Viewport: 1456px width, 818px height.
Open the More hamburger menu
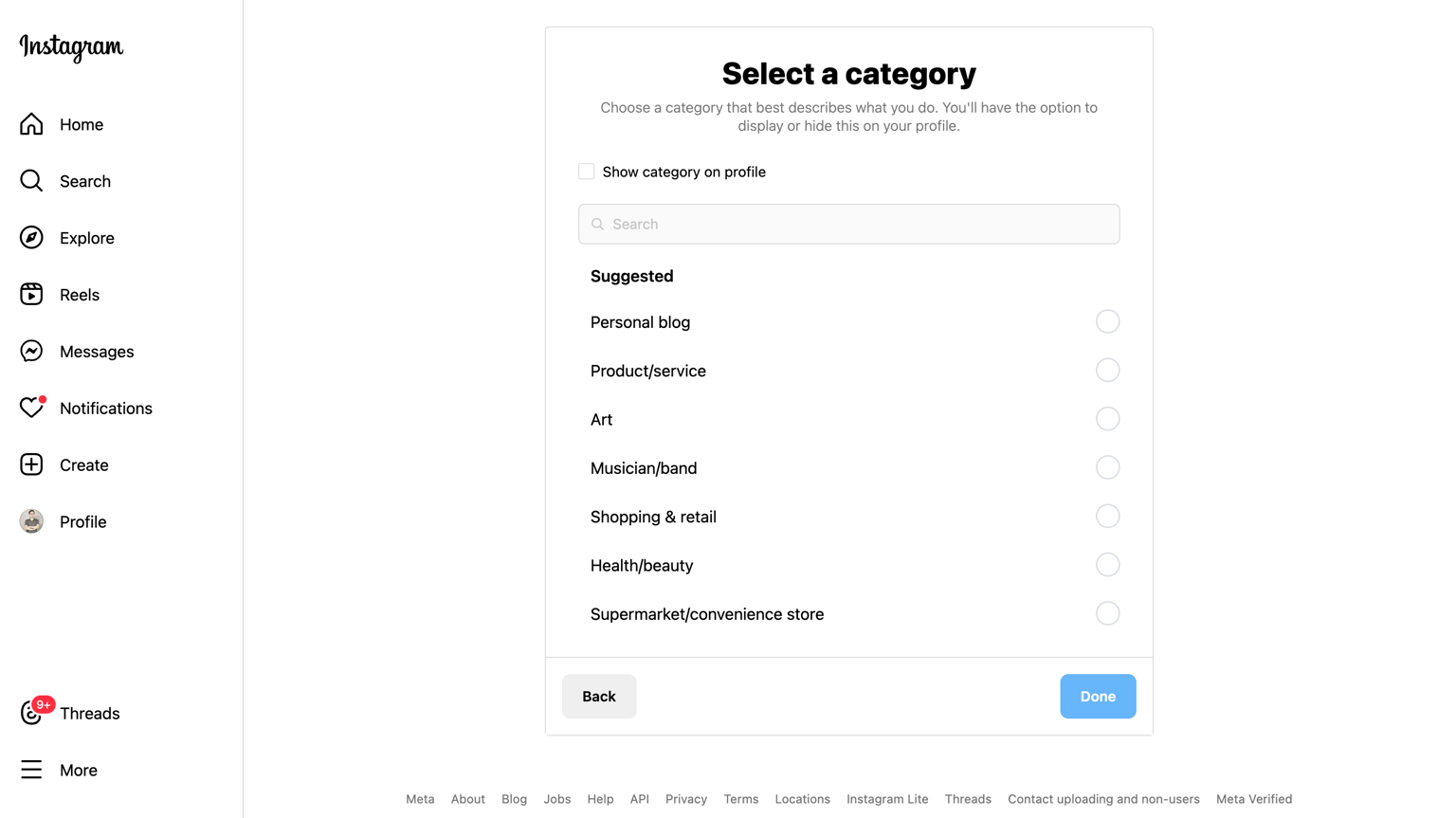coord(31,770)
